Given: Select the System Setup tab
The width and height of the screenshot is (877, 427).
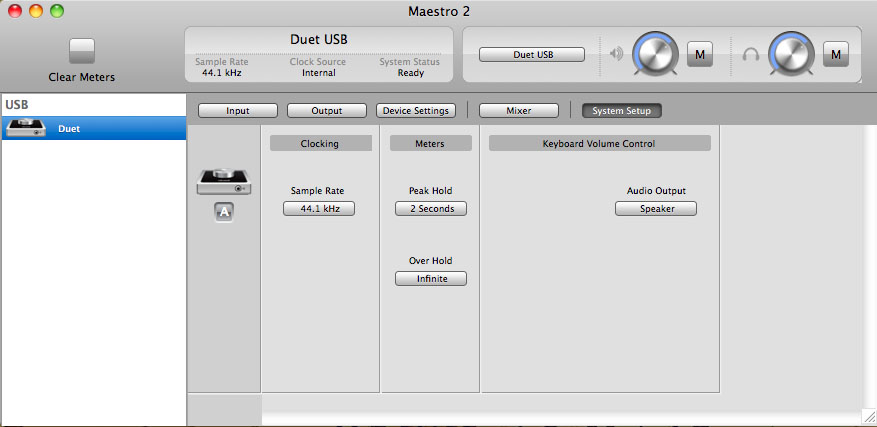Looking at the screenshot, I should coord(621,111).
